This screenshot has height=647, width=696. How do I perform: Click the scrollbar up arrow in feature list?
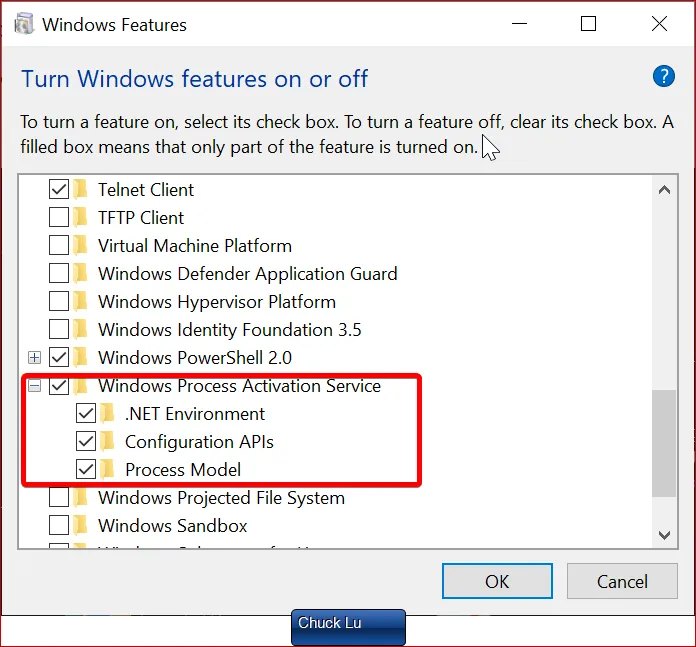[x=663, y=189]
